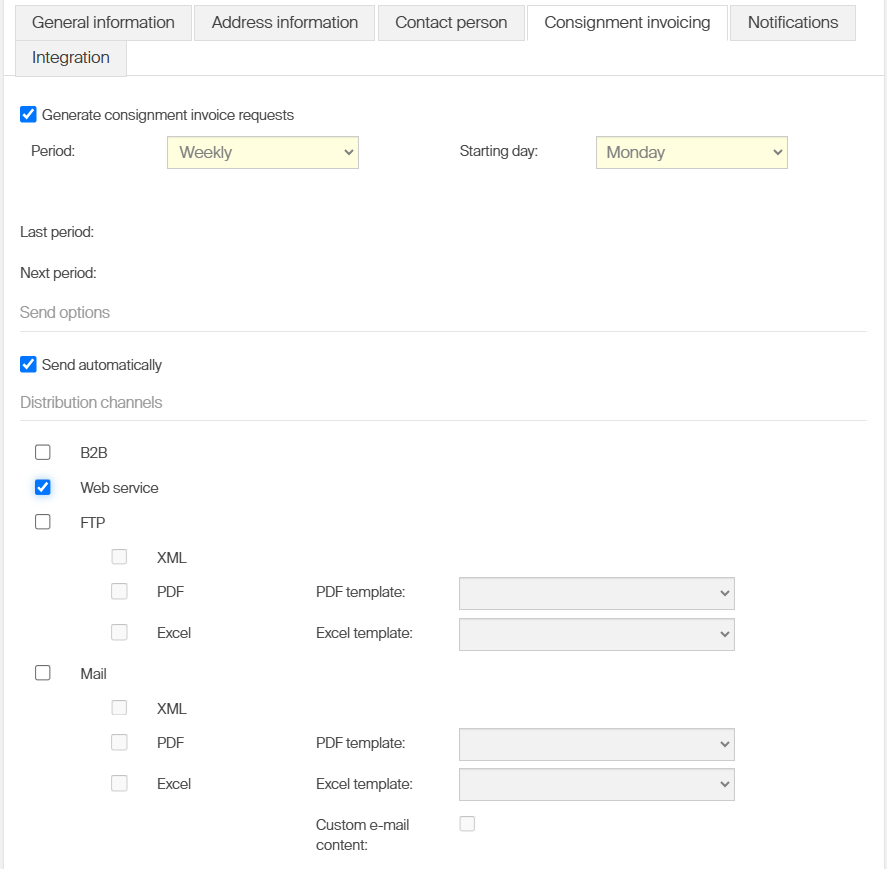
Task: Click the Web service label text
Action: (x=119, y=488)
